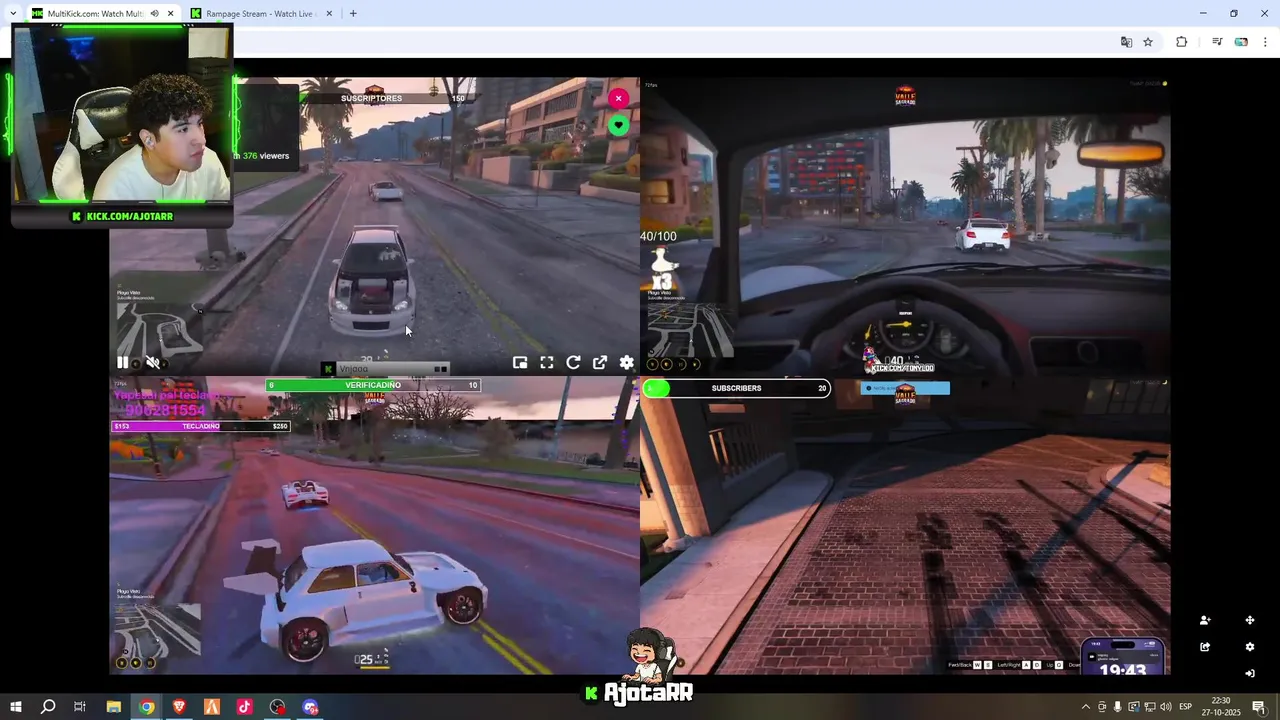Viewport: 1280px width, 720px height.
Task: Show hidden system tray icons
Action: click(x=1086, y=707)
